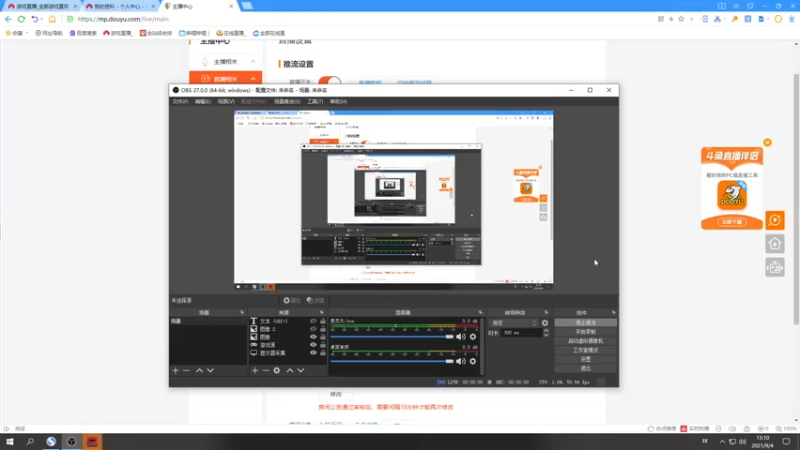Mute the 麦克风/Aux speaker icon
The width and height of the screenshot is (800, 450).
coord(461,337)
